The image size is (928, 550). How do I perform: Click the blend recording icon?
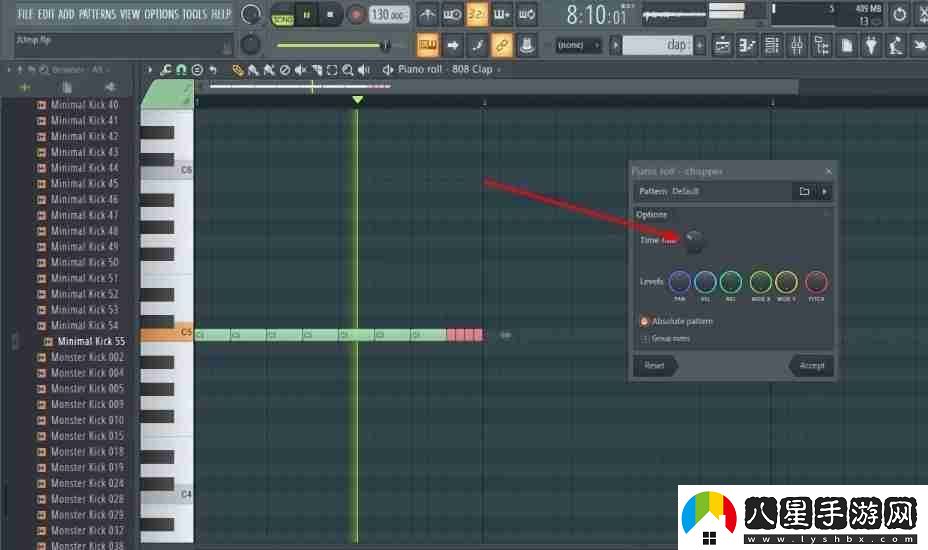point(502,14)
